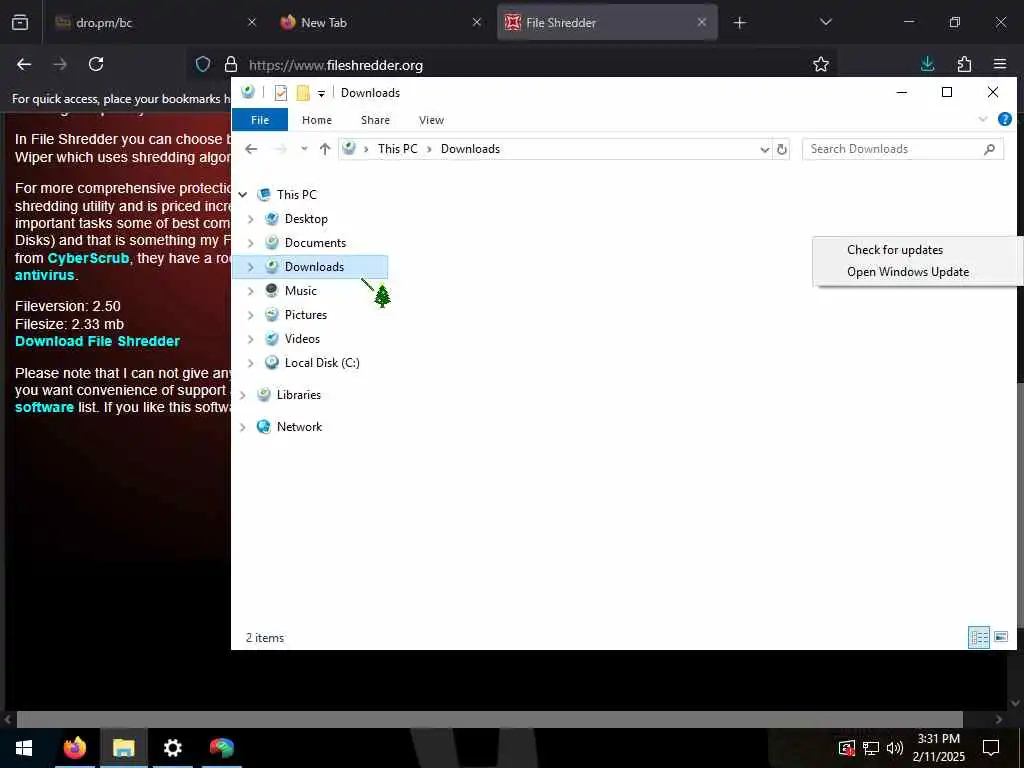Click the site security padlock icon
Viewport: 1024px width, 768px height.
pos(231,65)
